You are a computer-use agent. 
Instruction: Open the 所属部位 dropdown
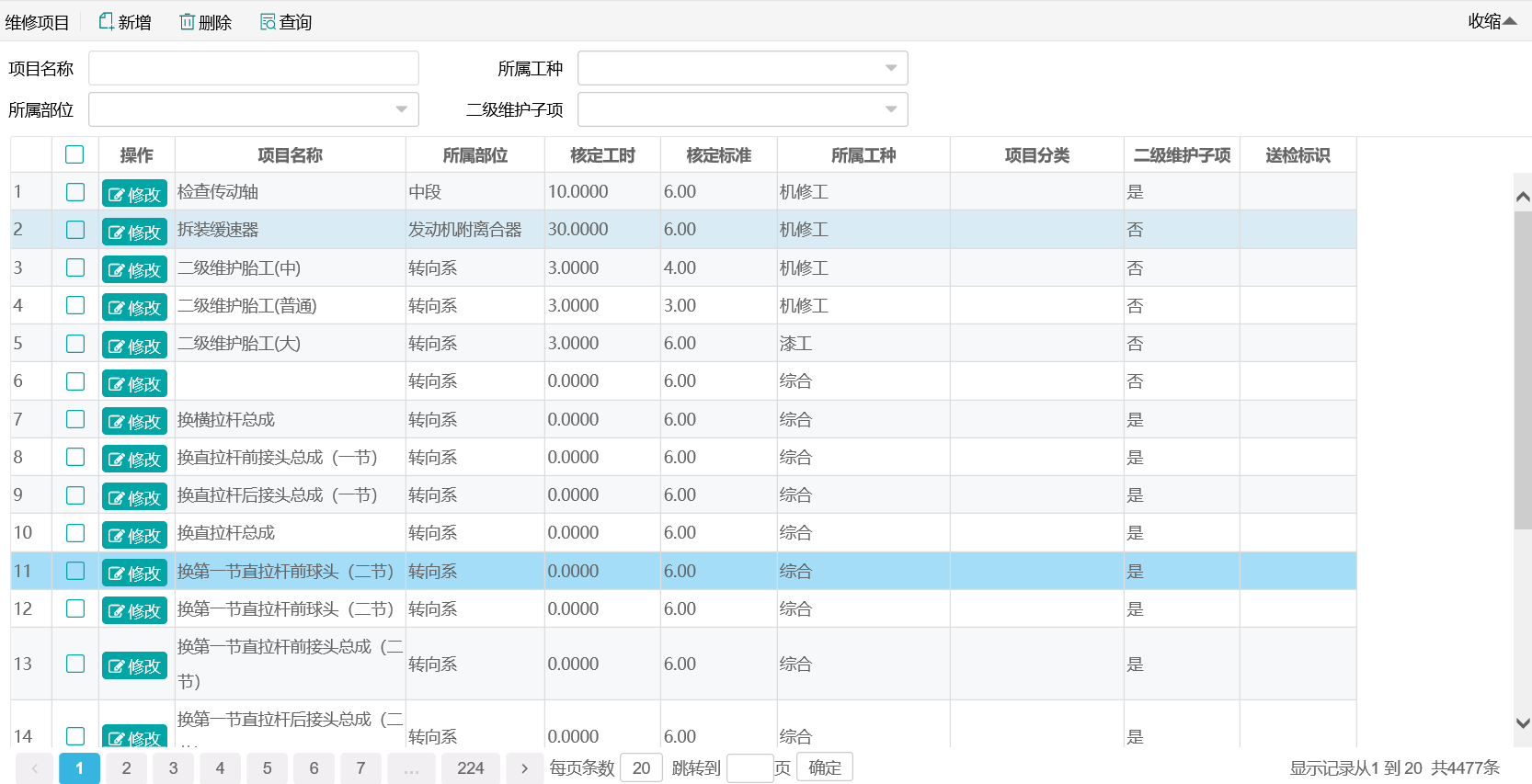tap(253, 109)
